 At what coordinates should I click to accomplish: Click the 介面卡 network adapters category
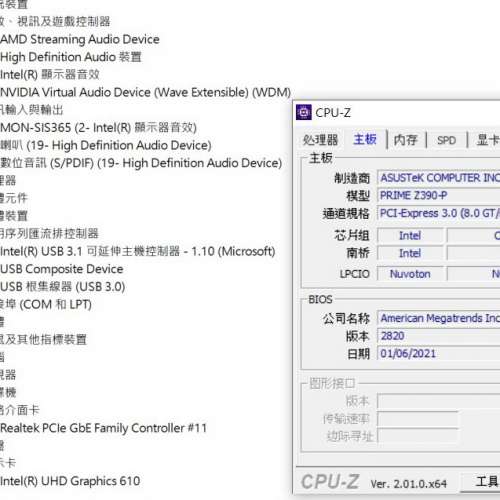coord(19,410)
